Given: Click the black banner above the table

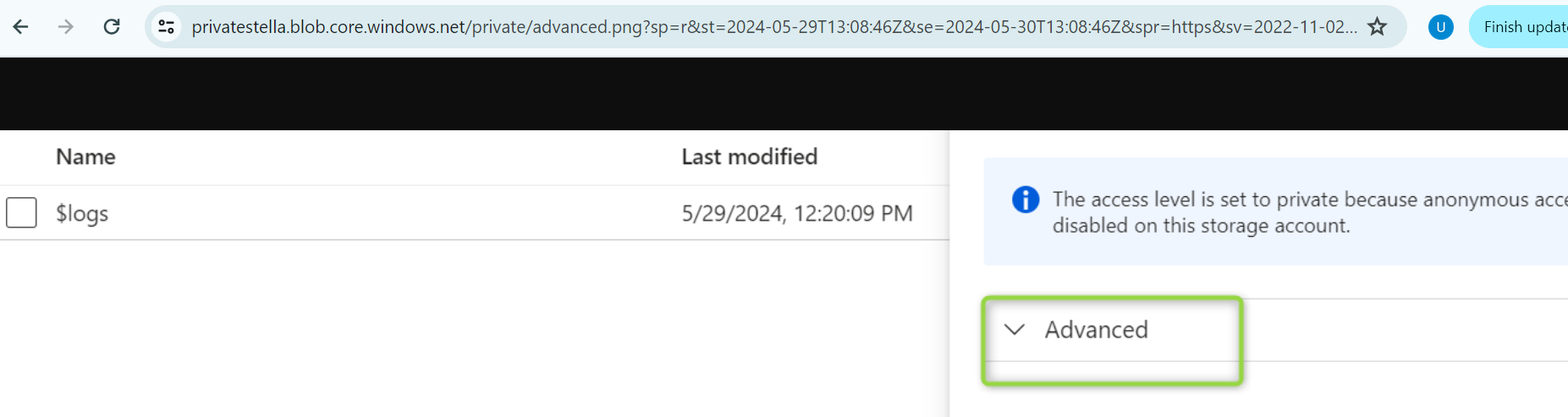Looking at the screenshot, I should point(762,93).
